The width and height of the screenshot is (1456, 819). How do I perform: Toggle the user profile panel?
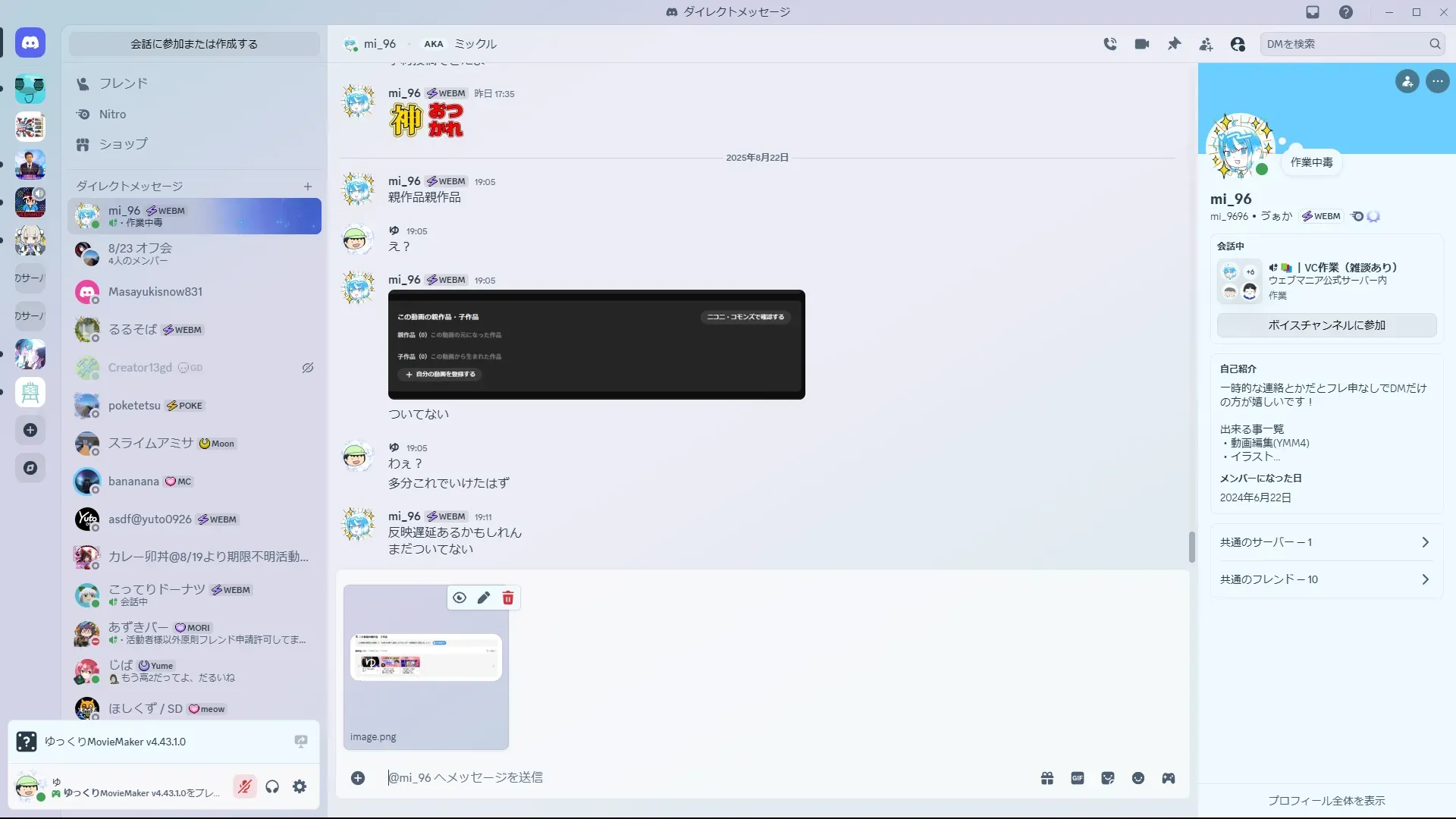1238,44
